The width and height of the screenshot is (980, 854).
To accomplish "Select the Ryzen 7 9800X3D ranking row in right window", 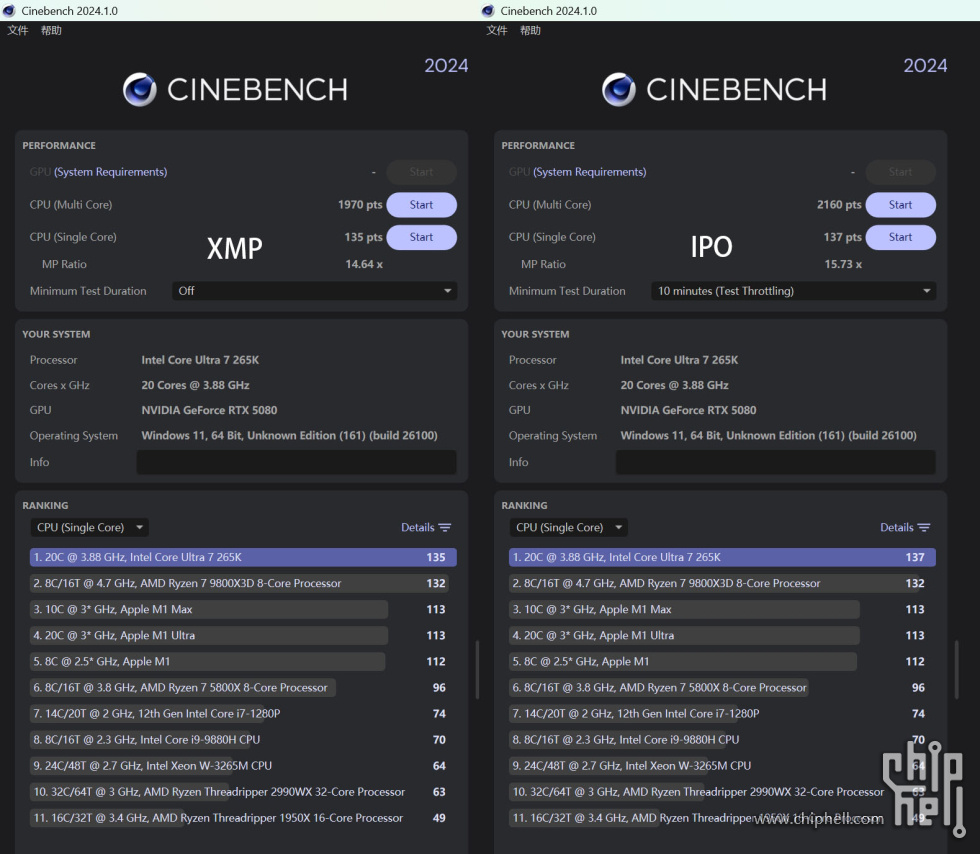I will 722,583.
